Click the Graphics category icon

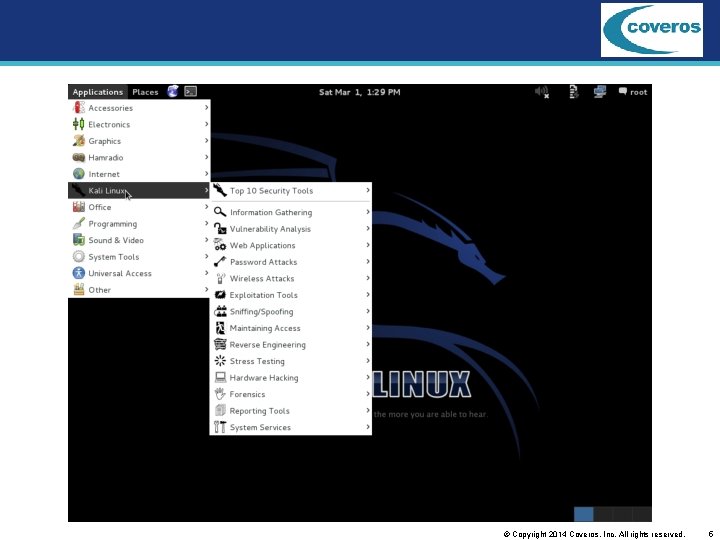coord(79,141)
